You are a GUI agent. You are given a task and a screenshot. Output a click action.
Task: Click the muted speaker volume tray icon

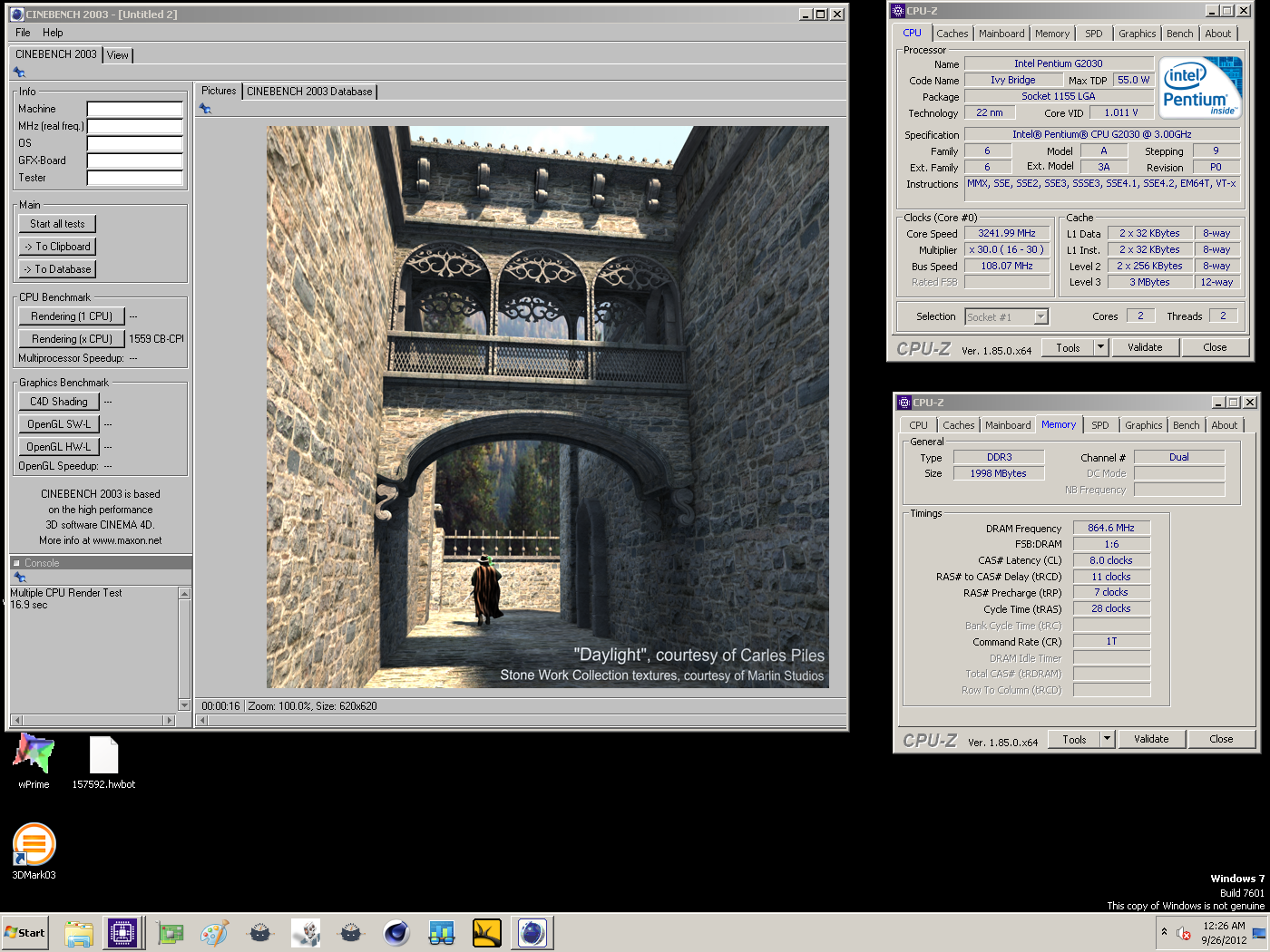[x=1183, y=933]
